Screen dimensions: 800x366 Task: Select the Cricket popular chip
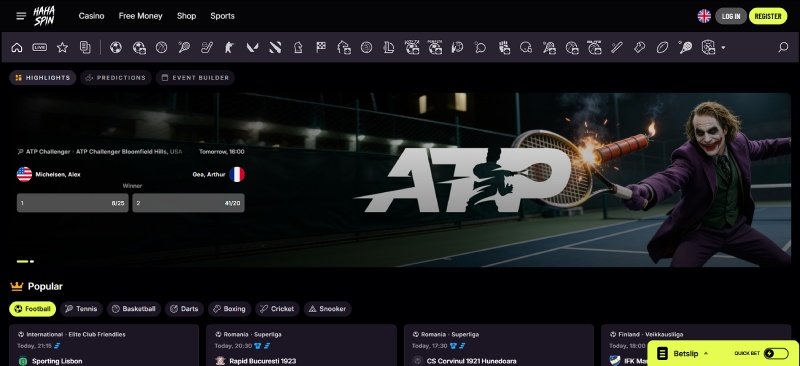(x=278, y=309)
